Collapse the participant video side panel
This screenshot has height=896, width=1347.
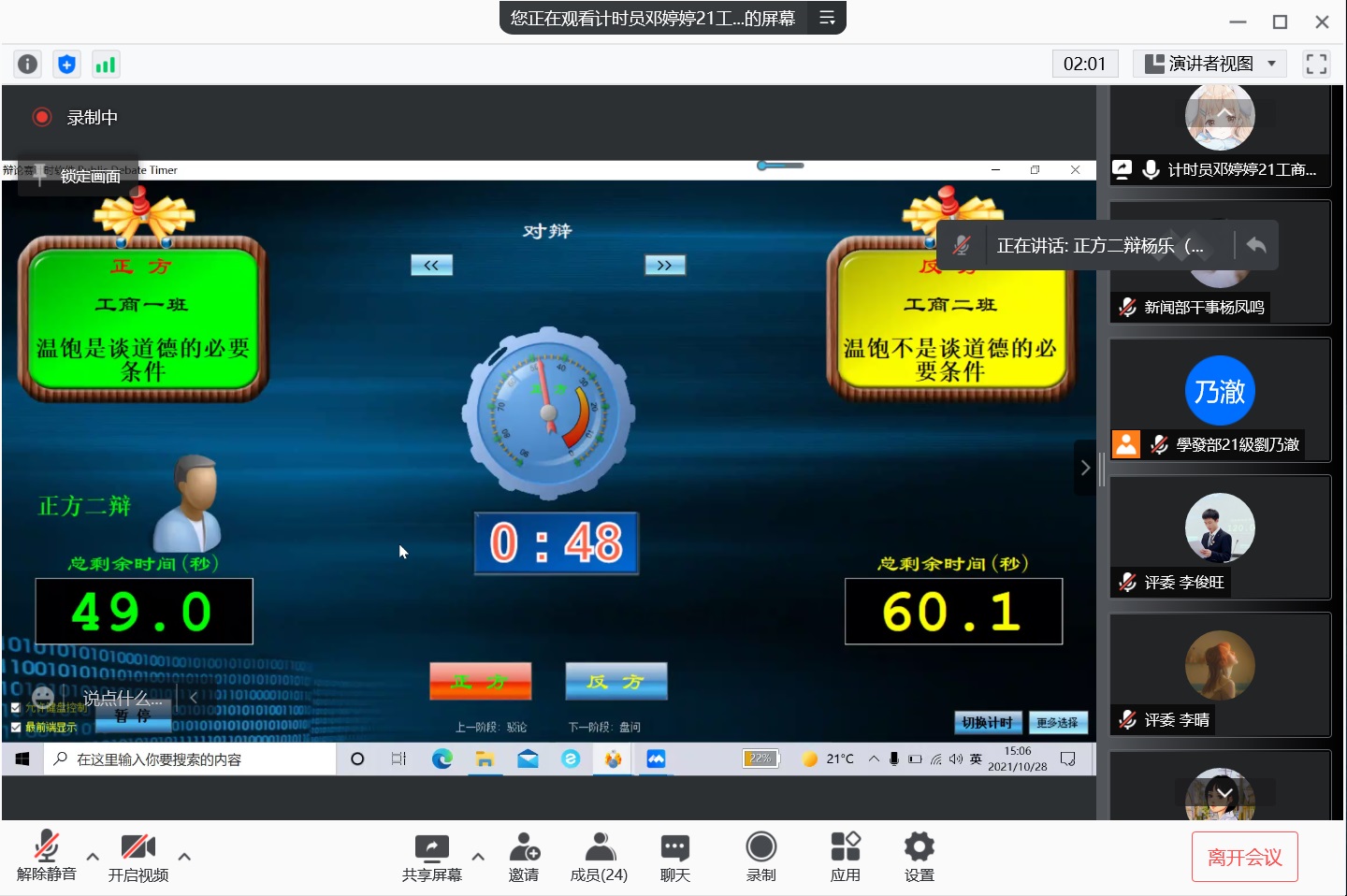pos(1085,468)
